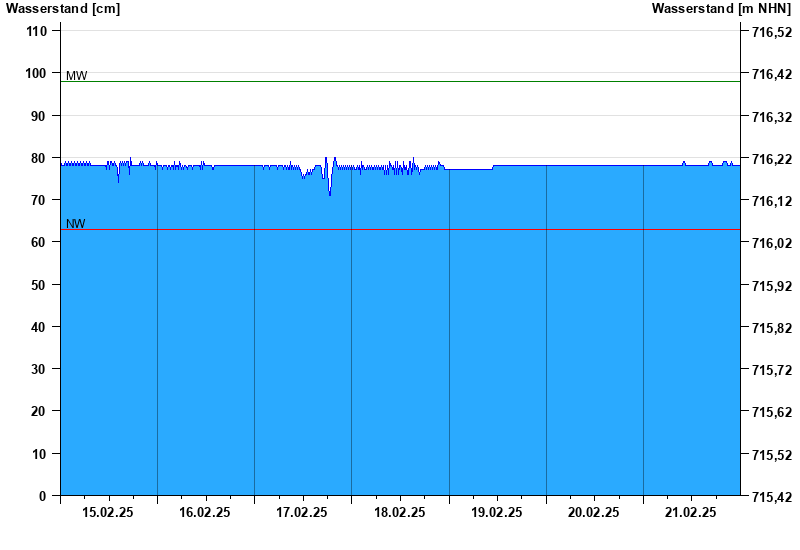Click the deepest water level dip on 17.02.25
800x550 pixels.
click(330, 194)
